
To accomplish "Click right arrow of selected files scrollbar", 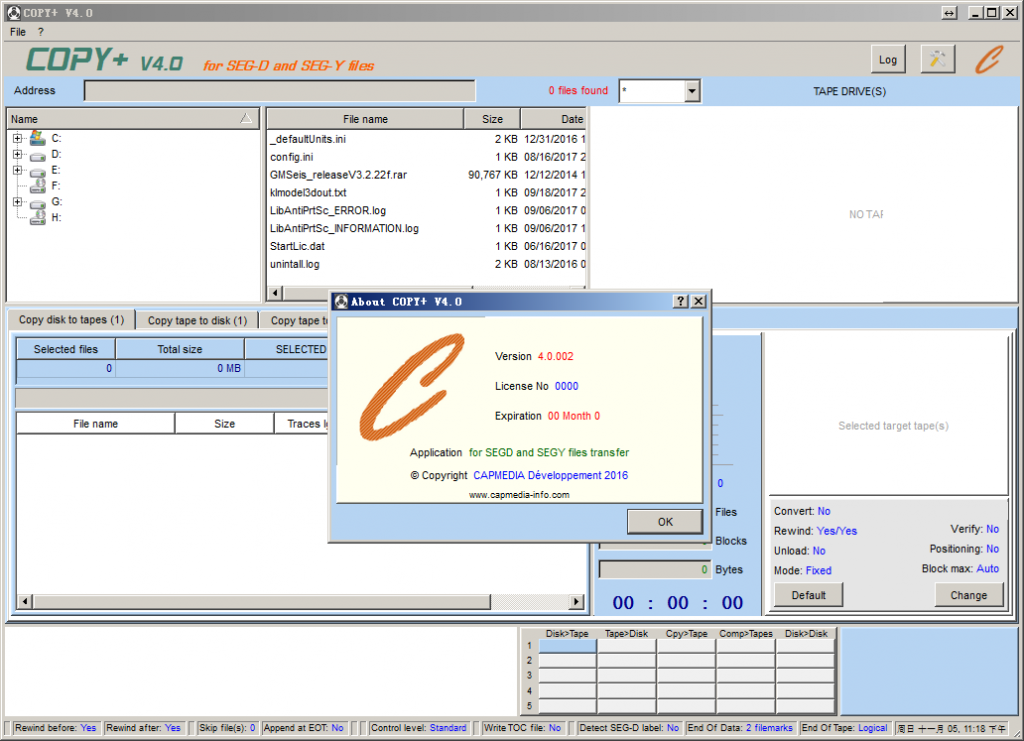I will [577, 601].
